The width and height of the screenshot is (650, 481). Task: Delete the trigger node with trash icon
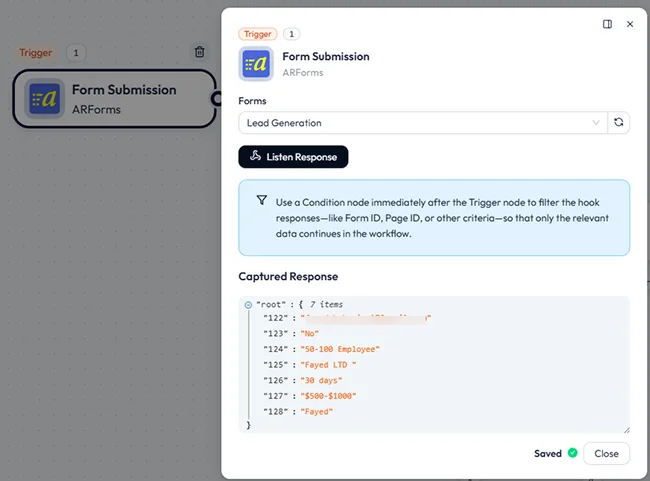200,52
